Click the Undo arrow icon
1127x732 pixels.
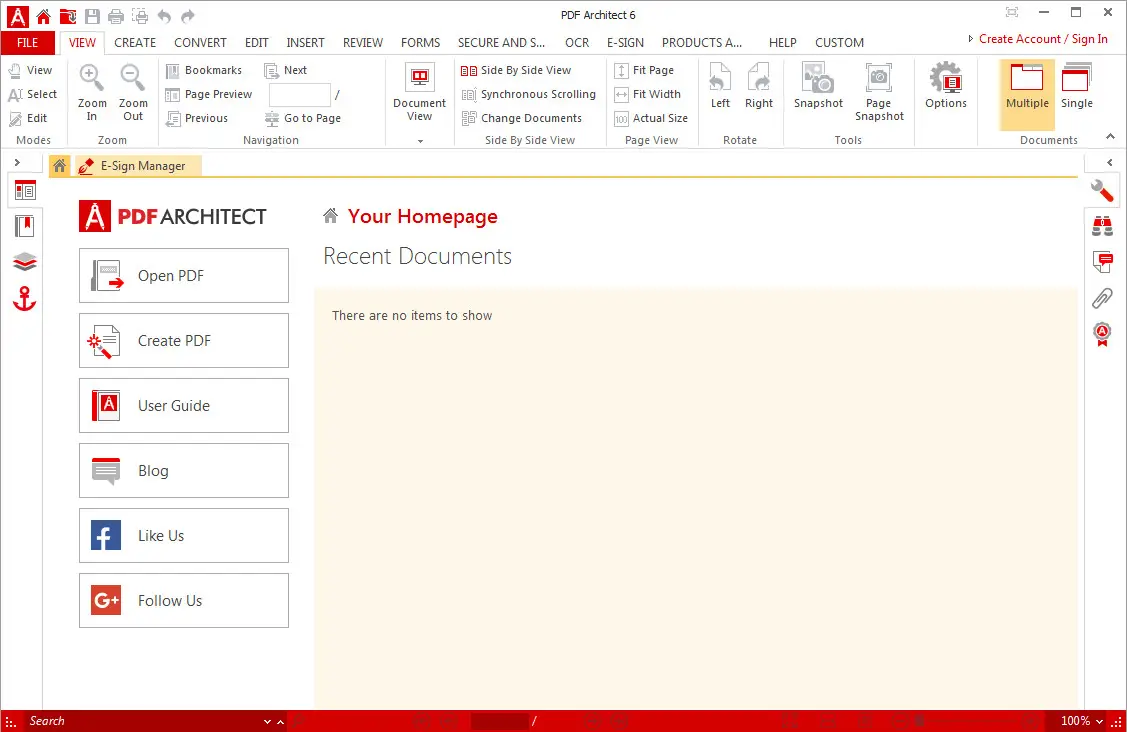(164, 16)
